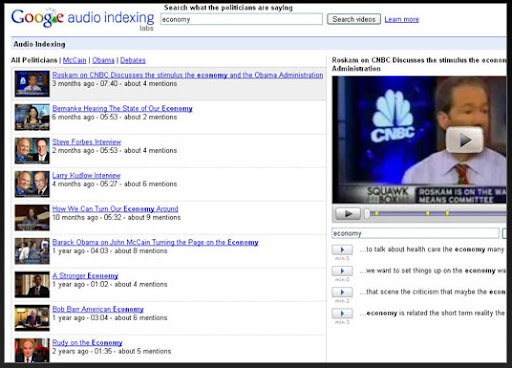Play the 'economy is related' snippet

click(342, 314)
